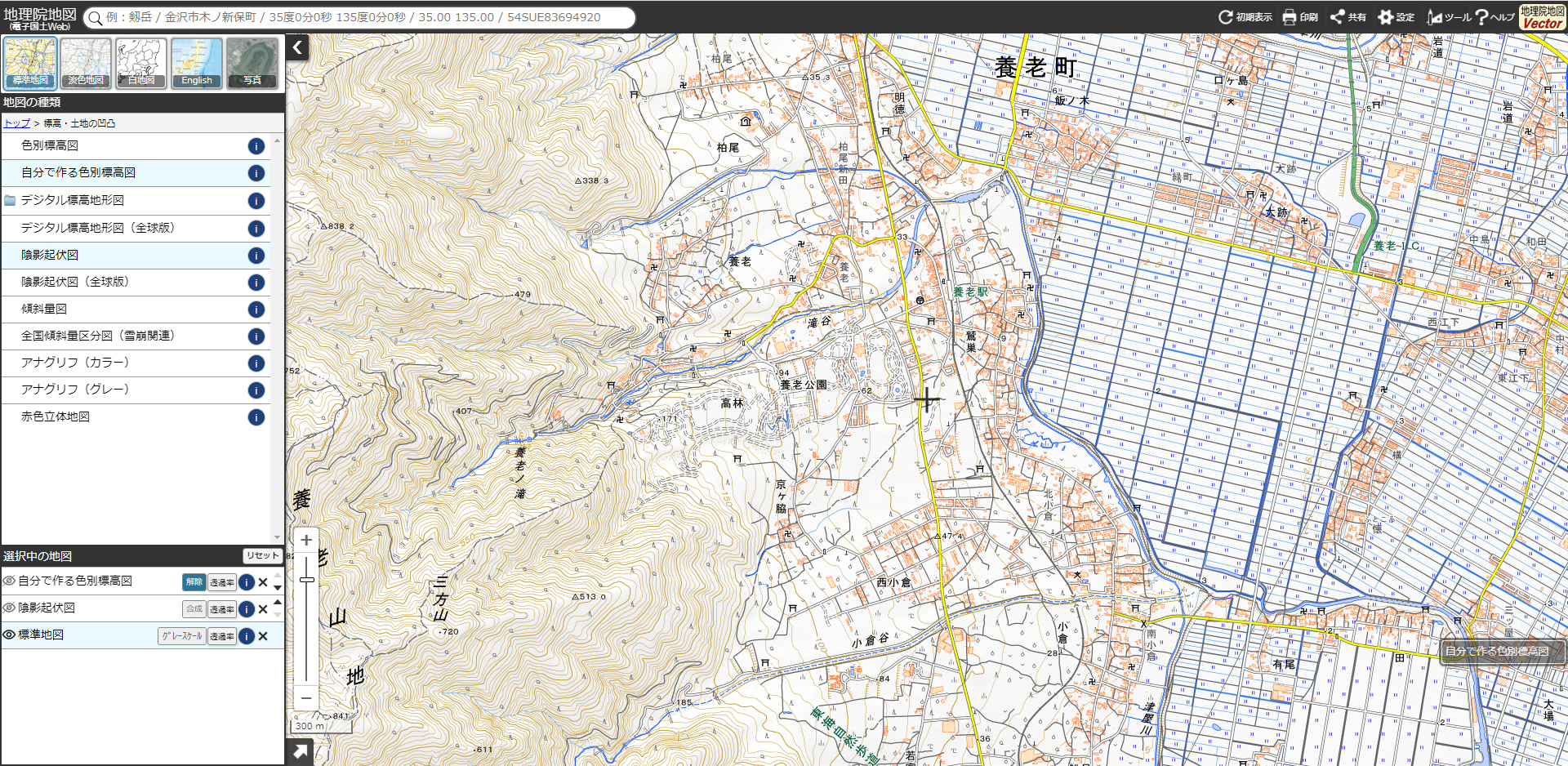Image resolution: width=1568 pixels, height=766 pixels.
Task: Remove 自分で作る色別標高図 from selected layers
Action: 263,582
